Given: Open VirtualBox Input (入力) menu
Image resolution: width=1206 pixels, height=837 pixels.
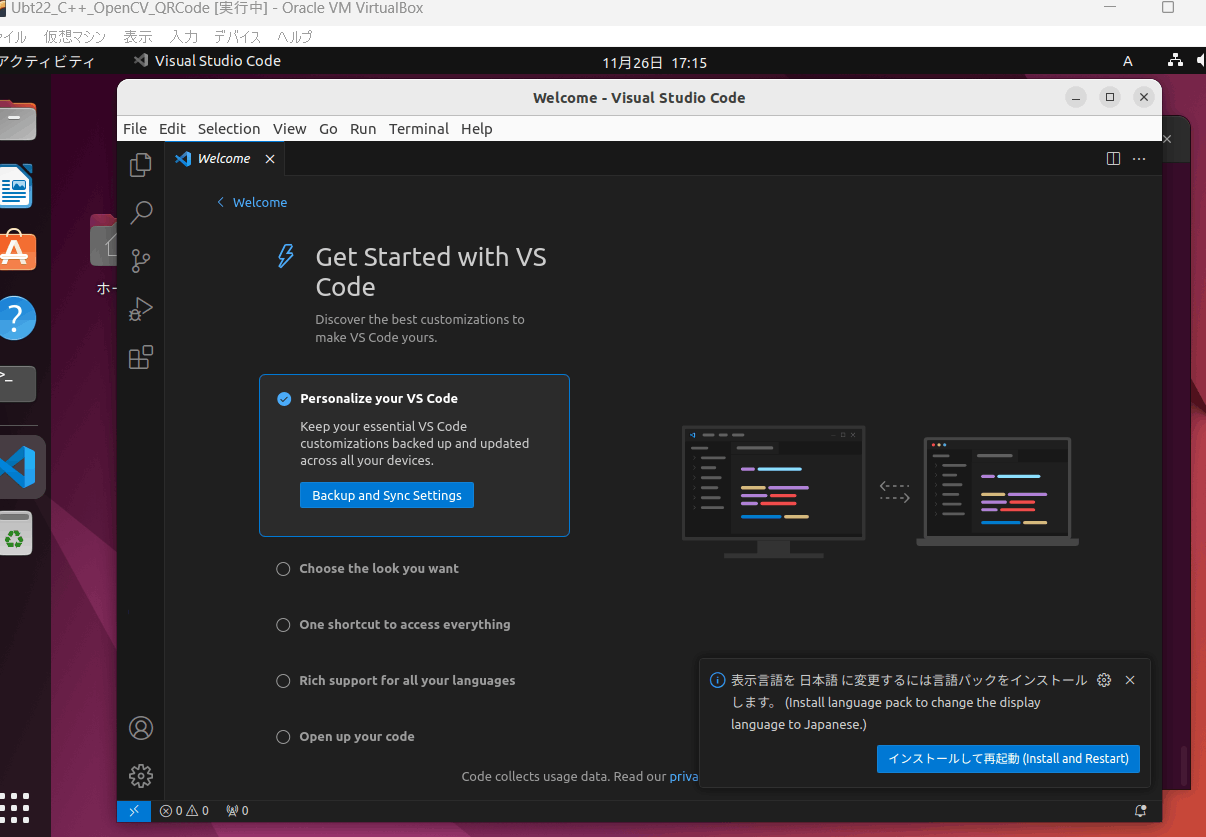Looking at the screenshot, I should click(x=184, y=37).
